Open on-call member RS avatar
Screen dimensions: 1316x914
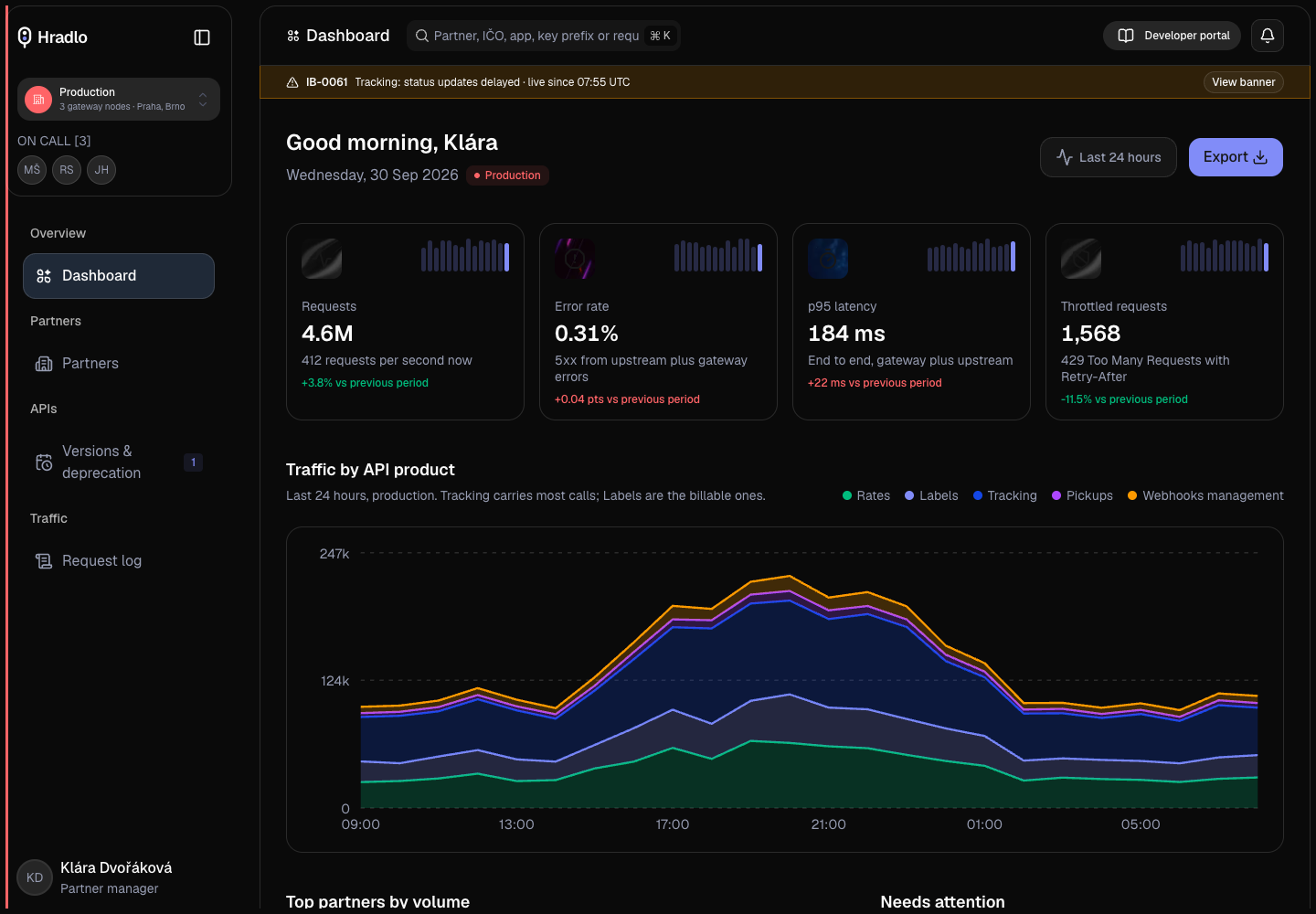pos(67,170)
